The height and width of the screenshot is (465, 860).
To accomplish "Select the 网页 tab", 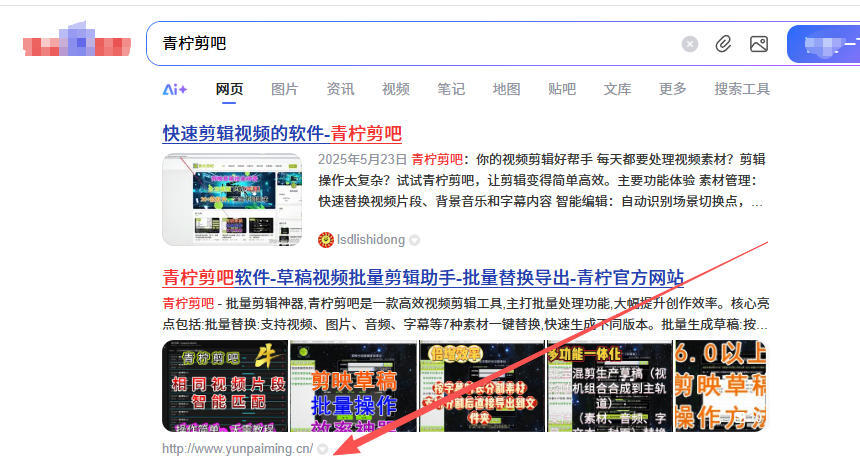I will 229,89.
